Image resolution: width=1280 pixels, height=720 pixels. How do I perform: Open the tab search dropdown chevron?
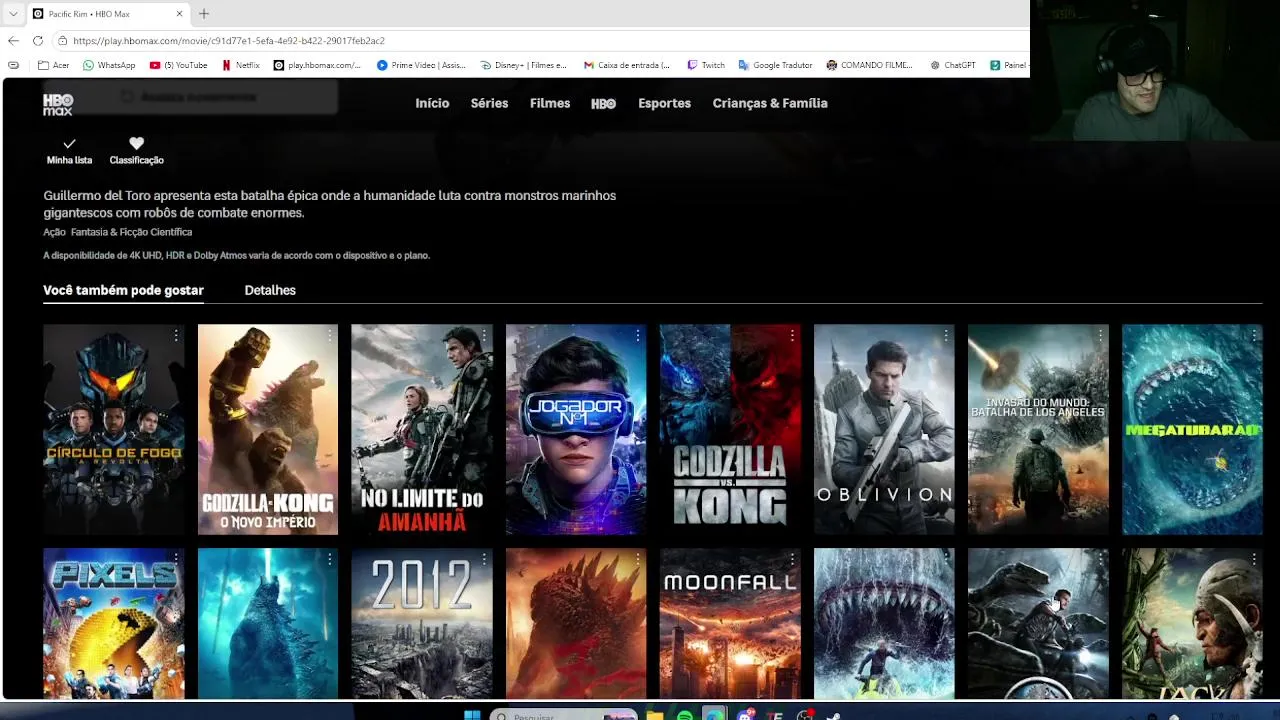click(13, 14)
